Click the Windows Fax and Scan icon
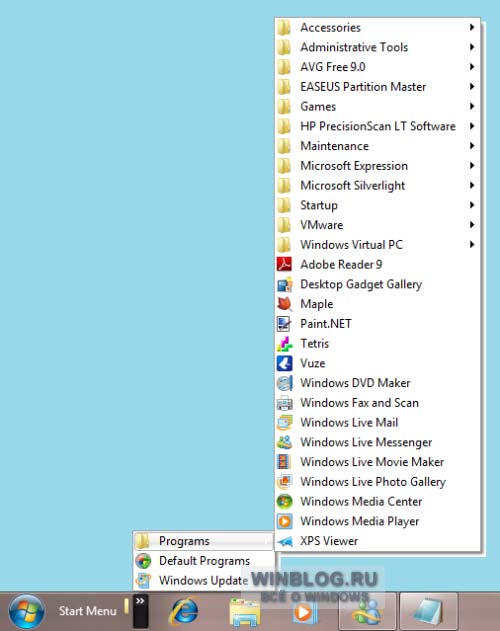500x631 pixels. [x=284, y=402]
